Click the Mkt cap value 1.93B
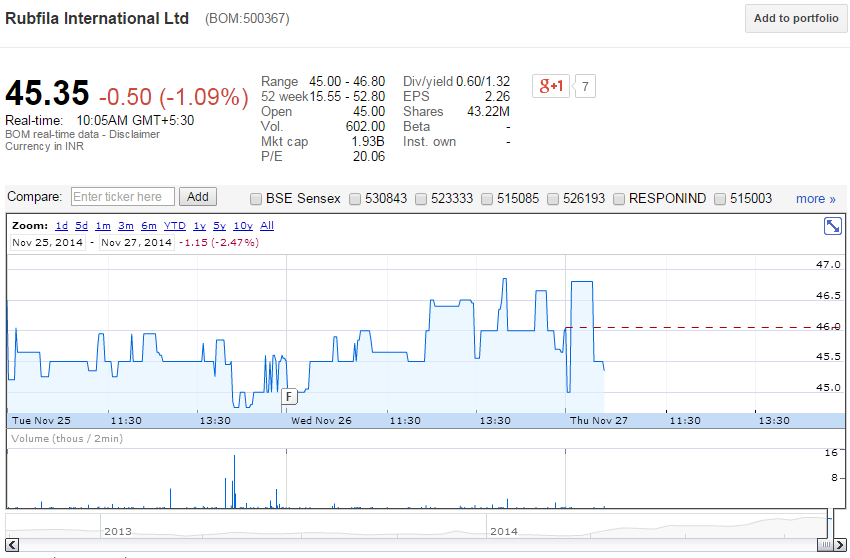850x558 pixels. (368, 142)
